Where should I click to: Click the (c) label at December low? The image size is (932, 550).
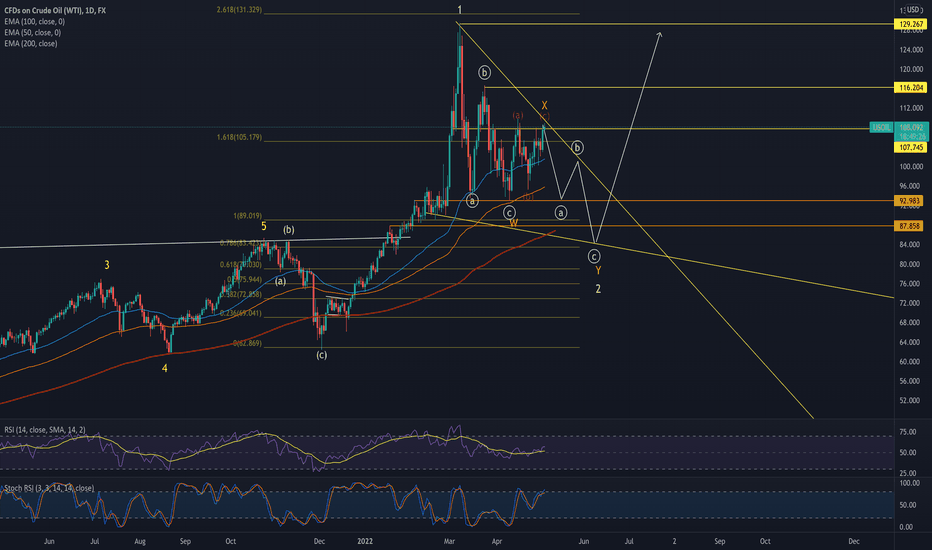tap(321, 355)
